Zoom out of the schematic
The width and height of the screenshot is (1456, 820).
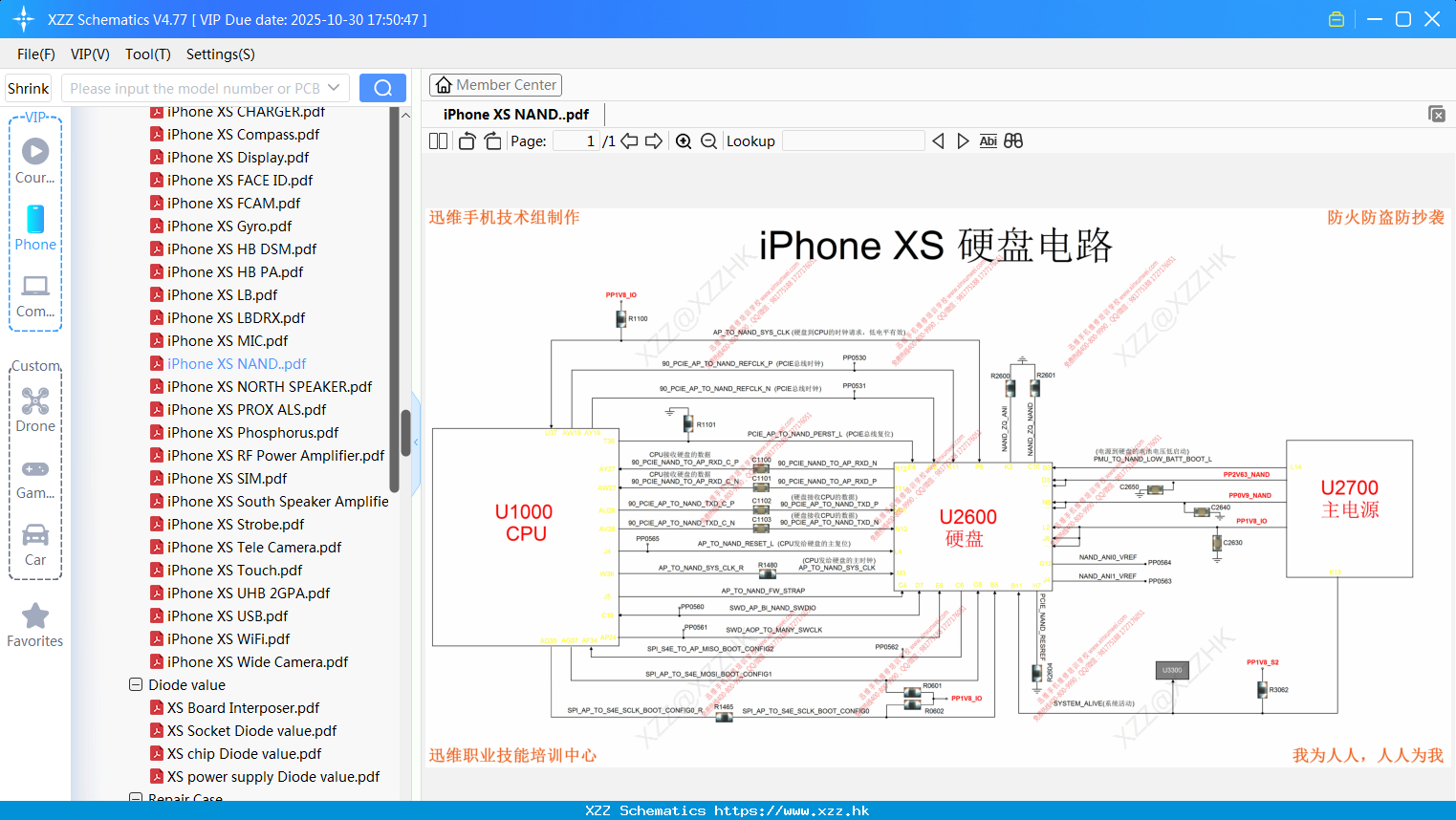tap(708, 141)
